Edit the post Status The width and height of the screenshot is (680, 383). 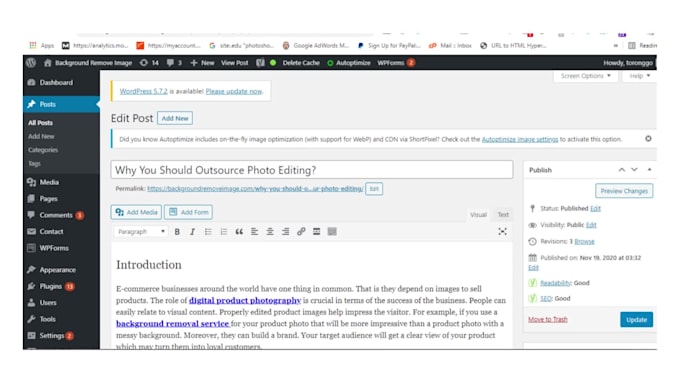point(595,209)
